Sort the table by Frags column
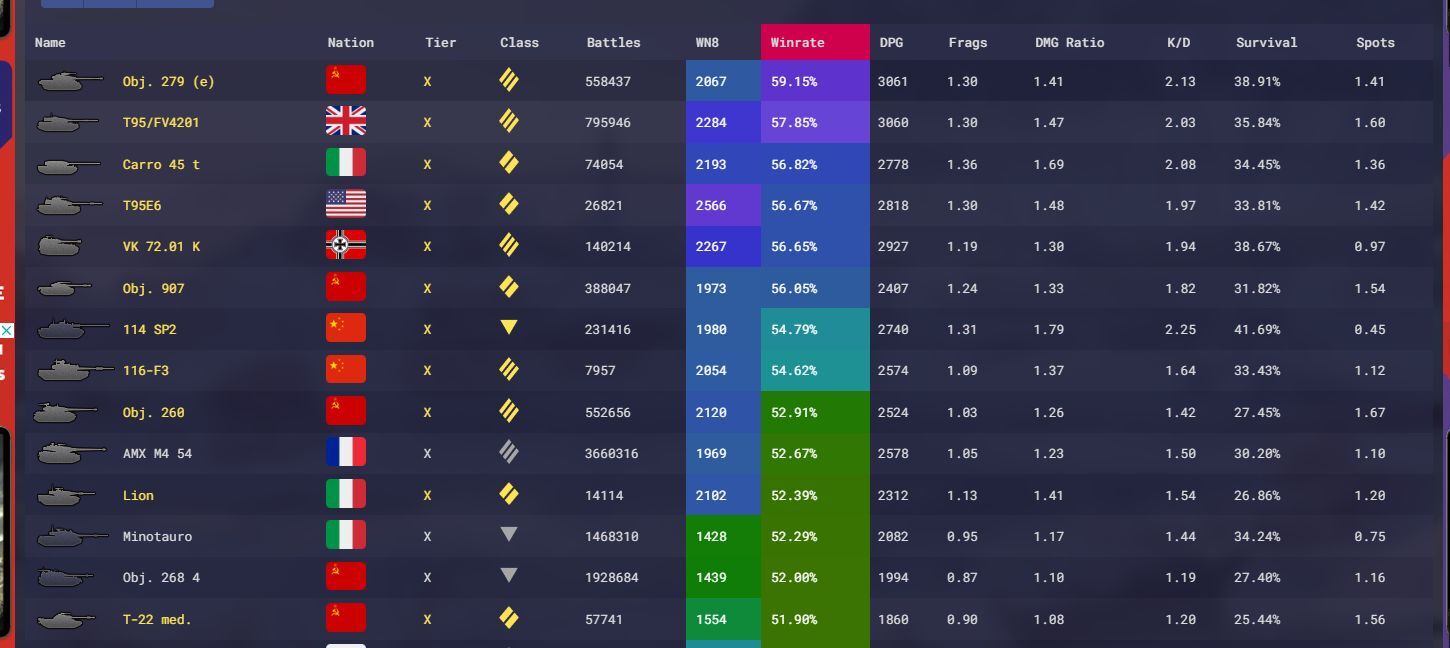The height and width of the screenshot is (648, 1450). [968, 42]
